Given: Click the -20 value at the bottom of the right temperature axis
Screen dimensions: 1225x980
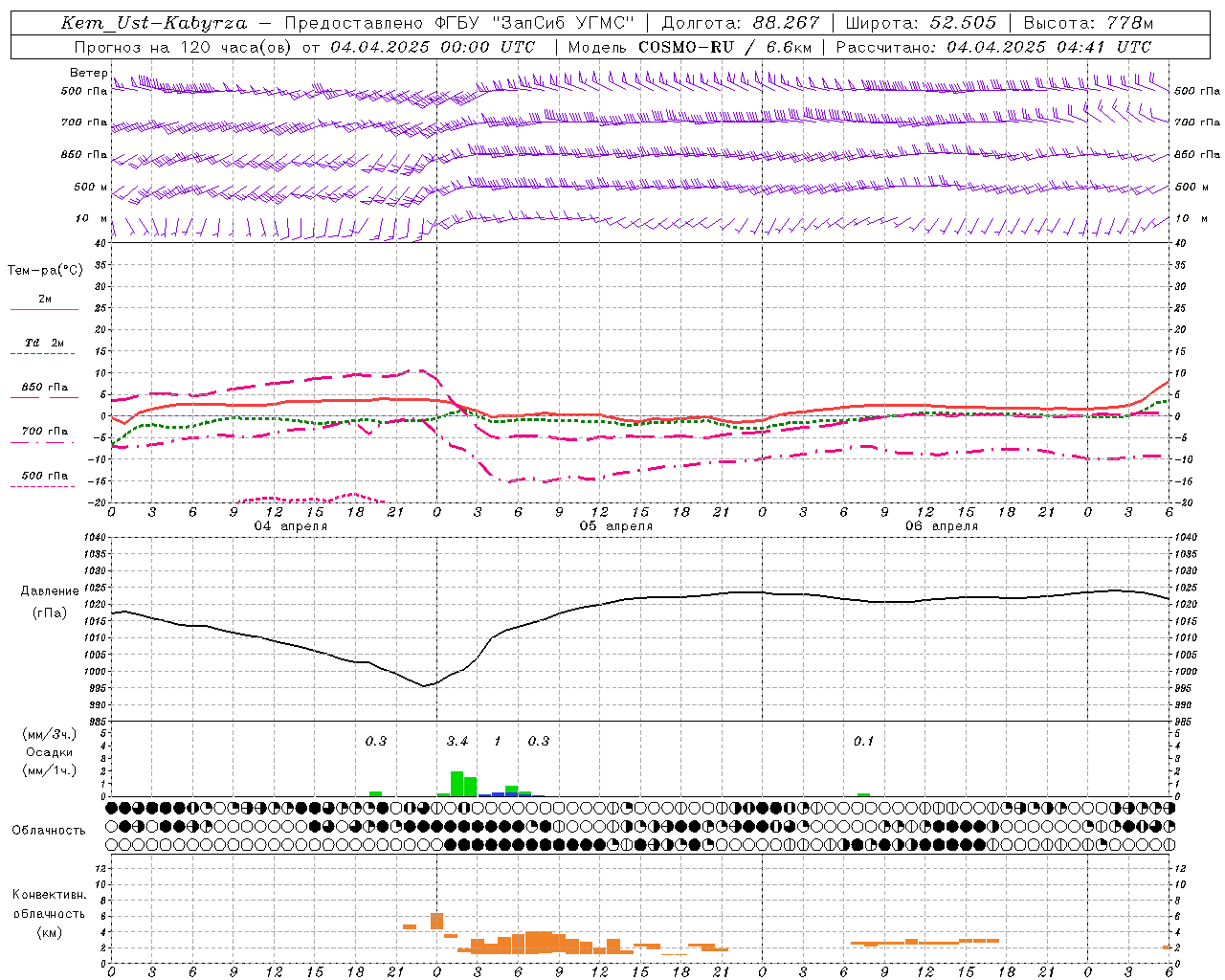Looking at the screenshot, I should coord(1184,502).
